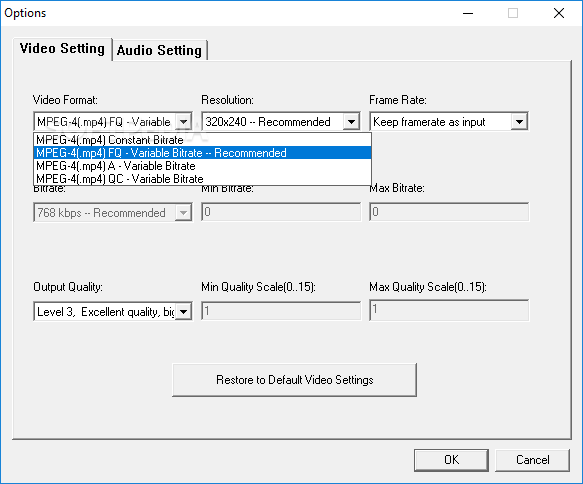The width and height of the screenshot is (583, 484).
Task: Click the Min Quality Scale(0..15) label
Action: [x=258, y=287]
